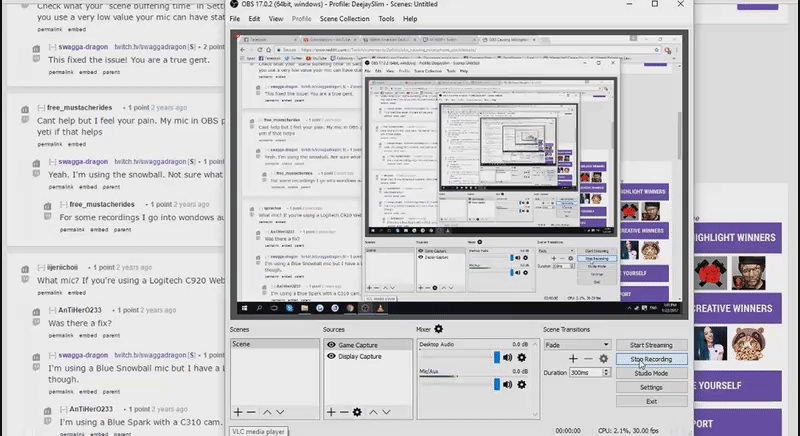Viewport: 800px width, 436px height.
Task: Toggle visibility of Display Capture source
Action: click(x=331, y=356)
